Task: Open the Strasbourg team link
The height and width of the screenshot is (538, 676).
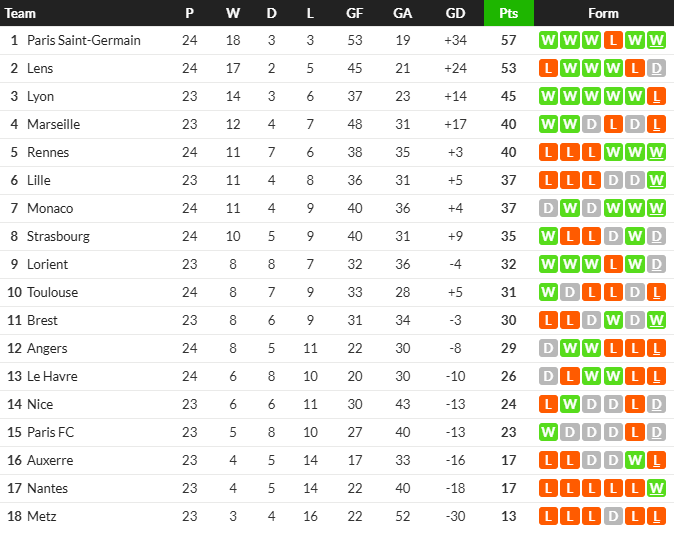Action: (x=58, y=236)
